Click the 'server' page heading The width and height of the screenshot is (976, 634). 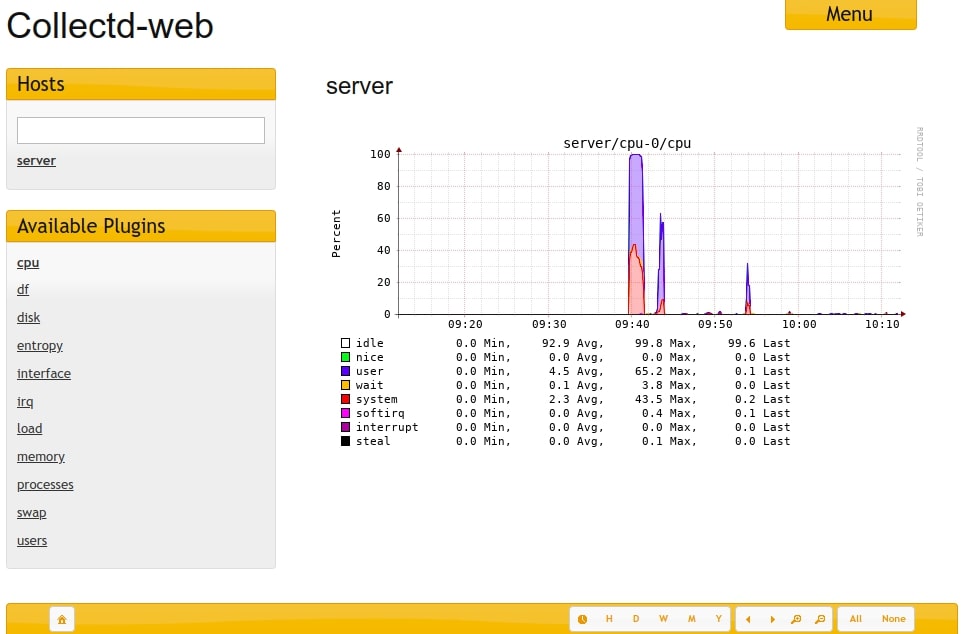pos(359,86)
